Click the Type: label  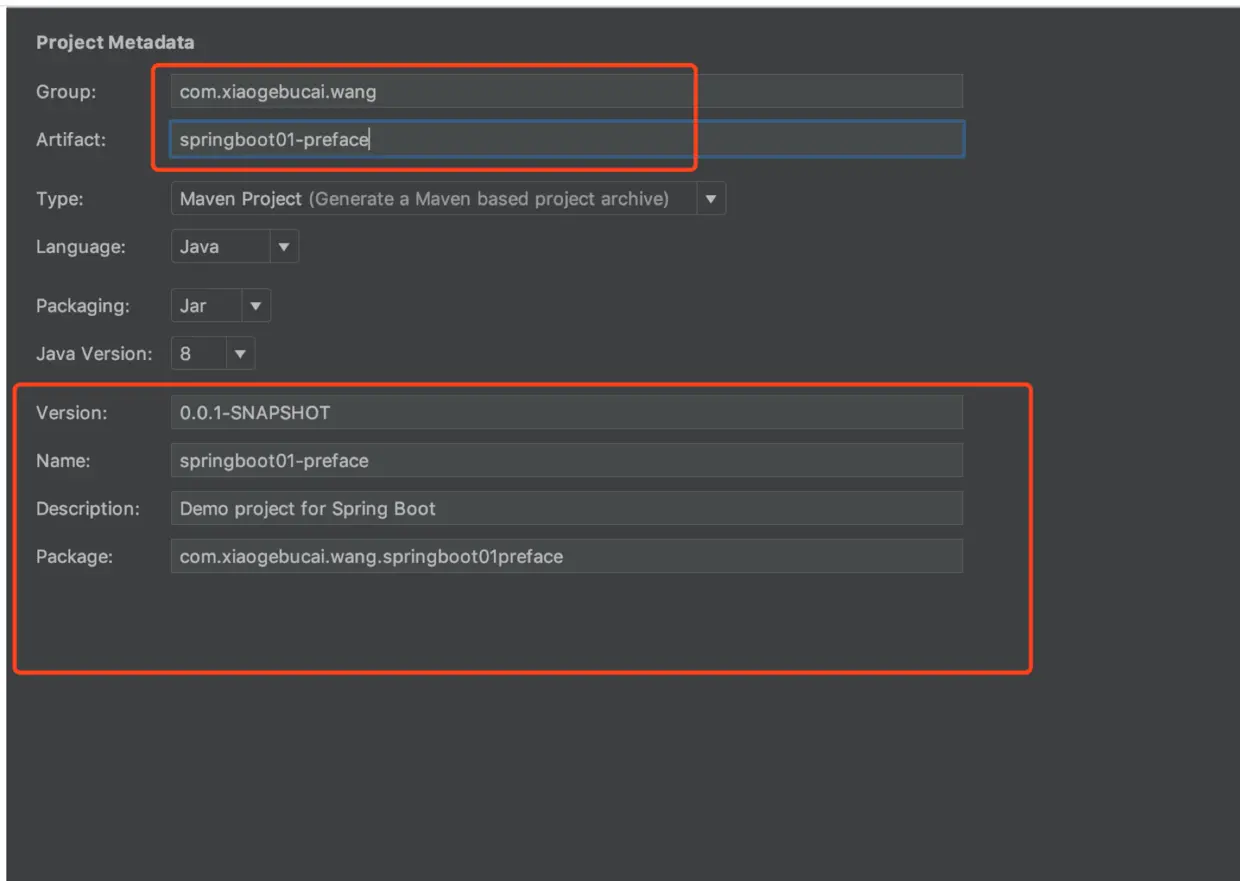(60, 199)
